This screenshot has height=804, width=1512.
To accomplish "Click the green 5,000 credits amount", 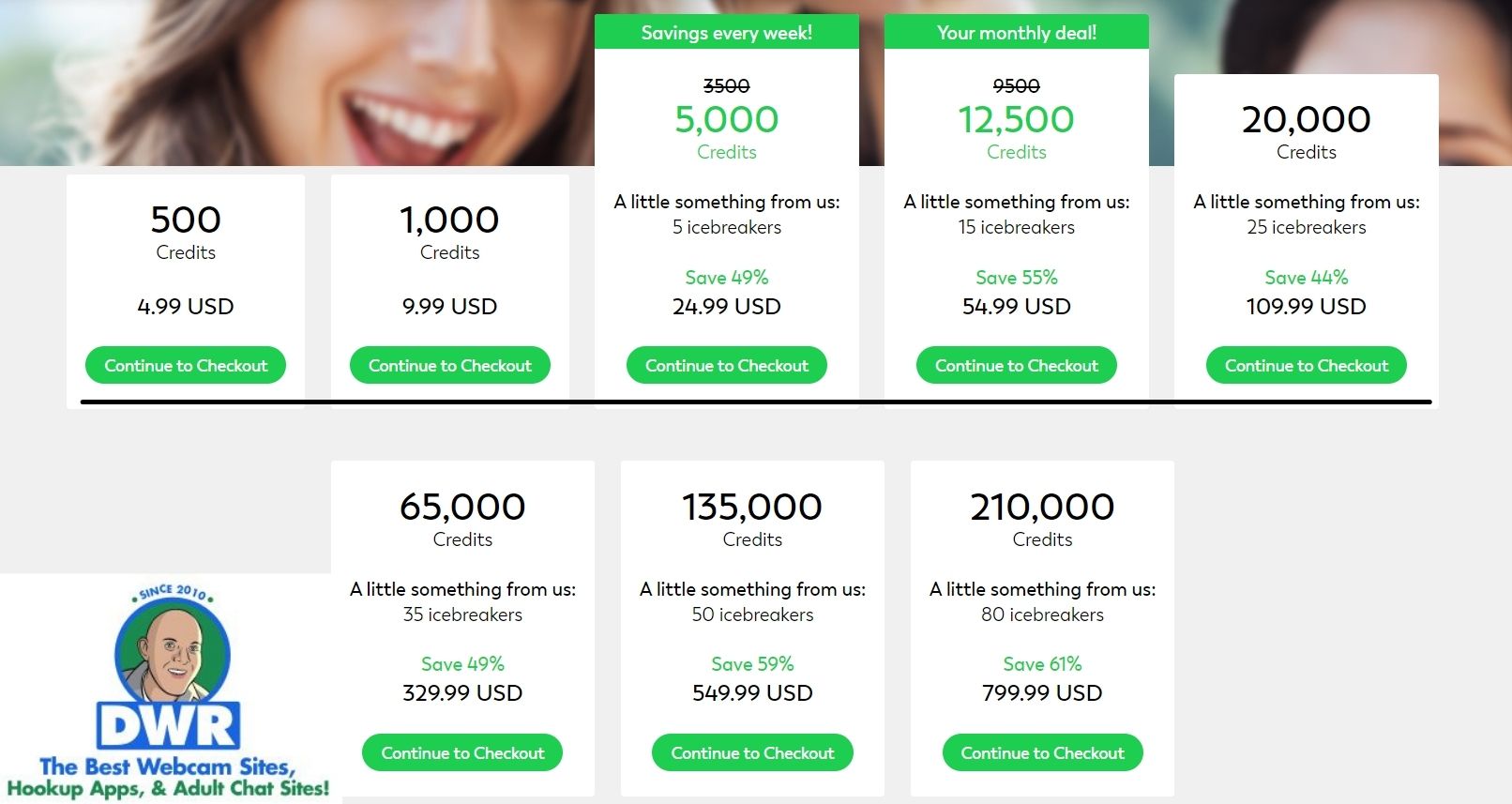I will [726, 120].
